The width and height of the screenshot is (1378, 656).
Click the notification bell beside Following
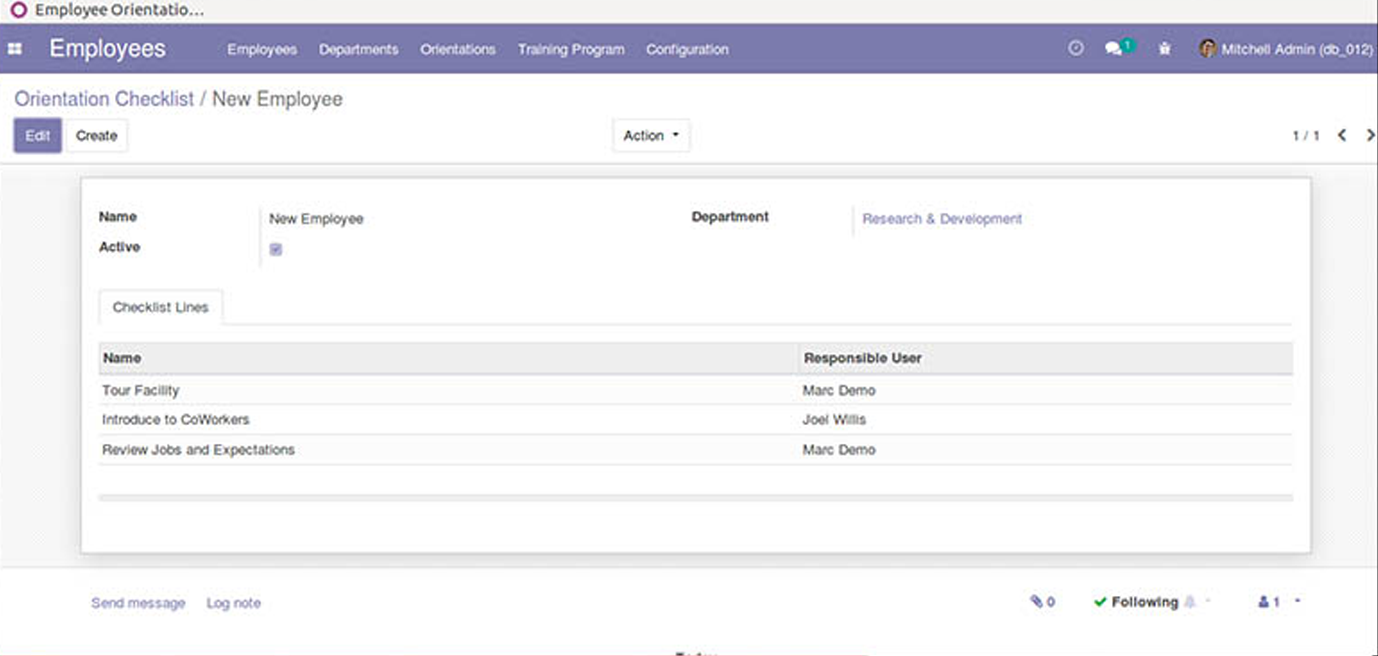coord(1190,602)
